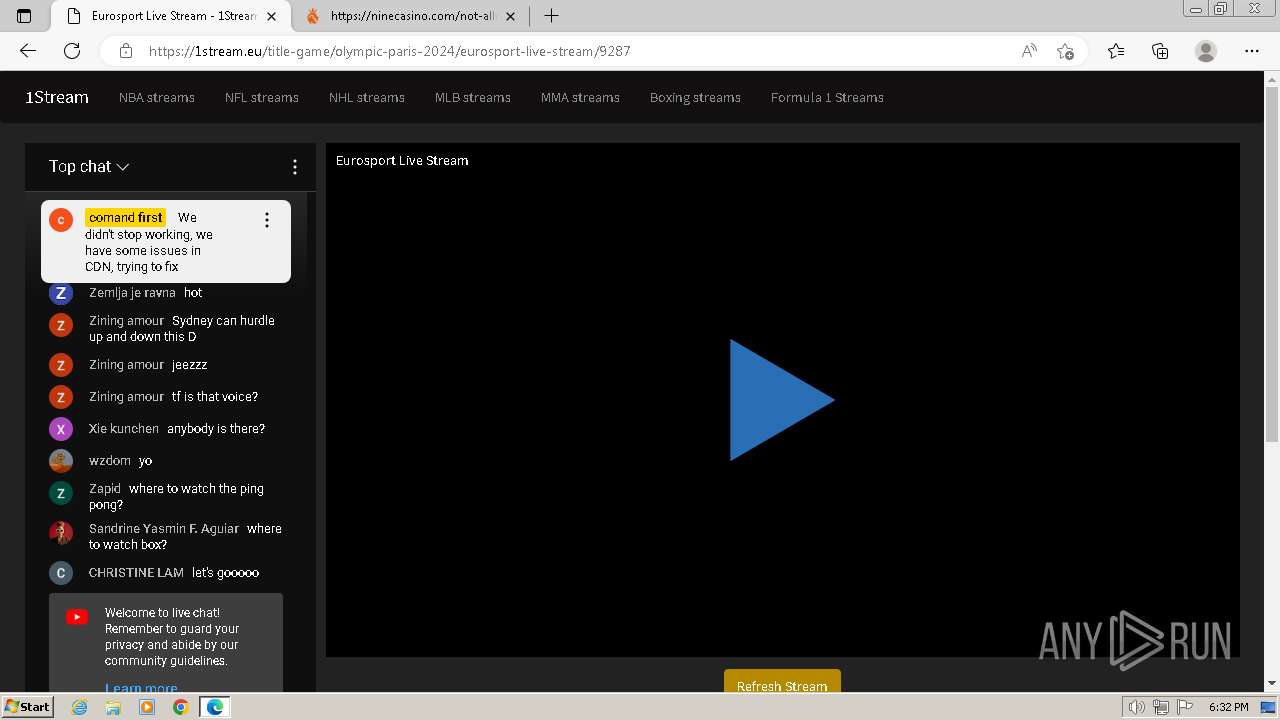The image size is (1280, 720).
Task: Expand the Top chat dropdown
Action: pos(89,167)
